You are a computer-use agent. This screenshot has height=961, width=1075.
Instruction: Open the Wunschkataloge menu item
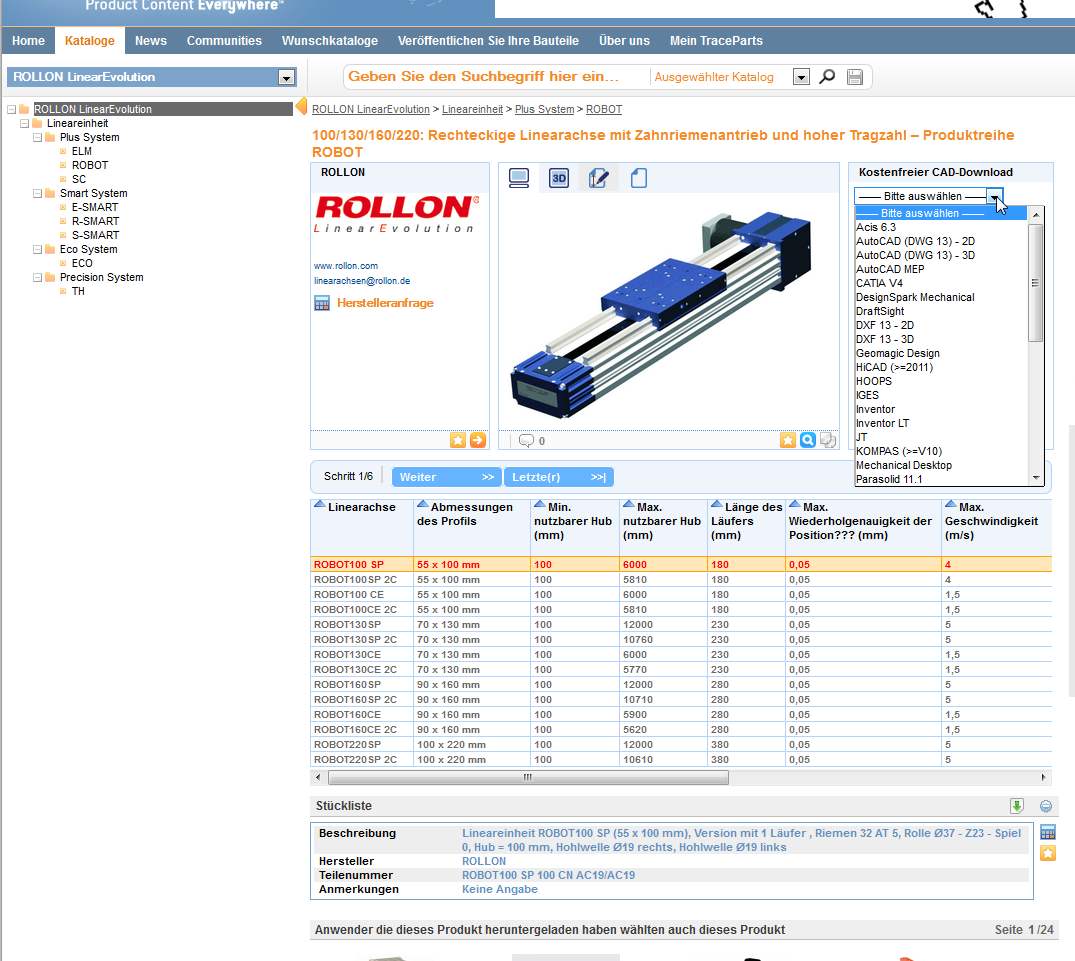point(330,40)
